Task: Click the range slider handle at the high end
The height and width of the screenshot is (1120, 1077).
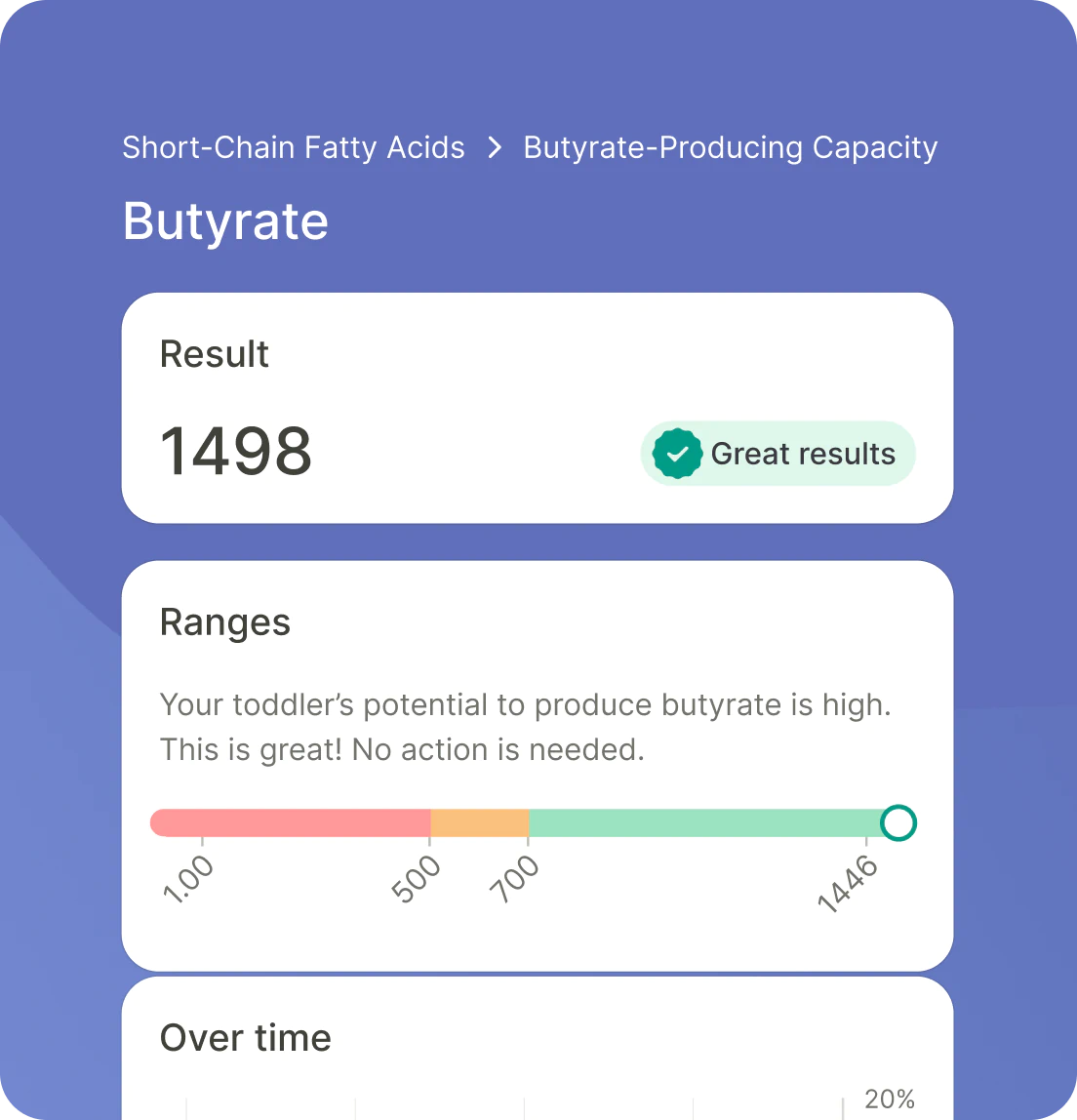Action: [x=897, y=822]
